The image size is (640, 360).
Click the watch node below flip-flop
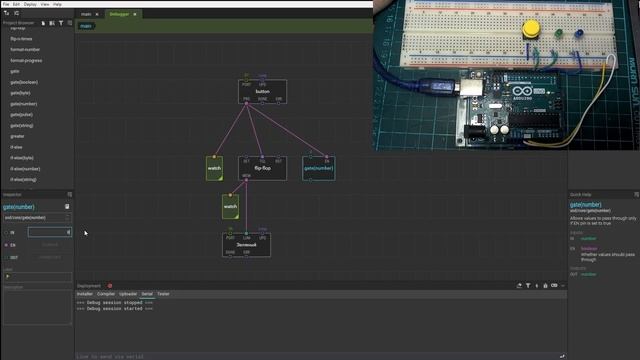(x=230, y=207)
